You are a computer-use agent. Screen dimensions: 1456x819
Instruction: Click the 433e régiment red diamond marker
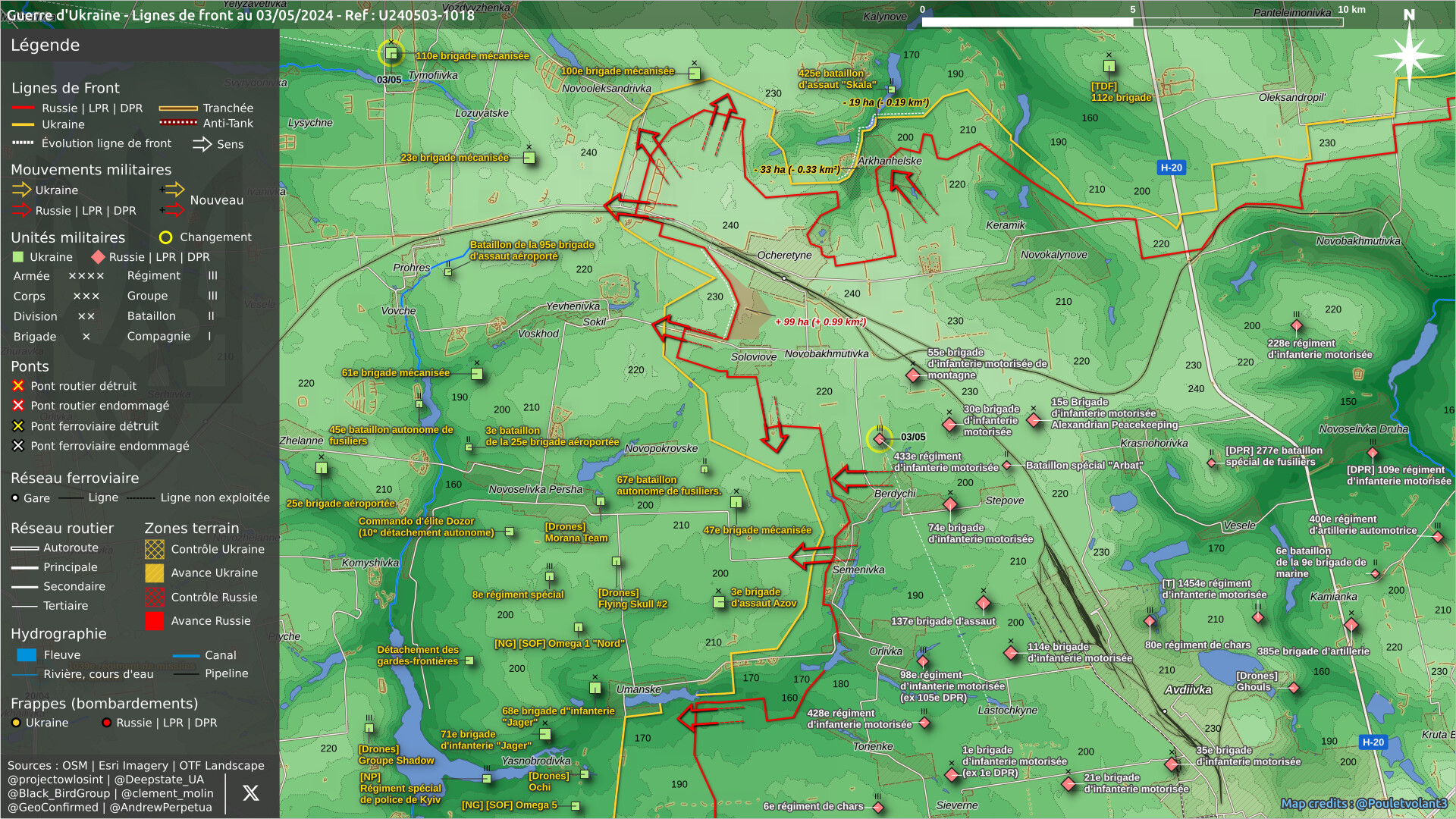point(880,439)
